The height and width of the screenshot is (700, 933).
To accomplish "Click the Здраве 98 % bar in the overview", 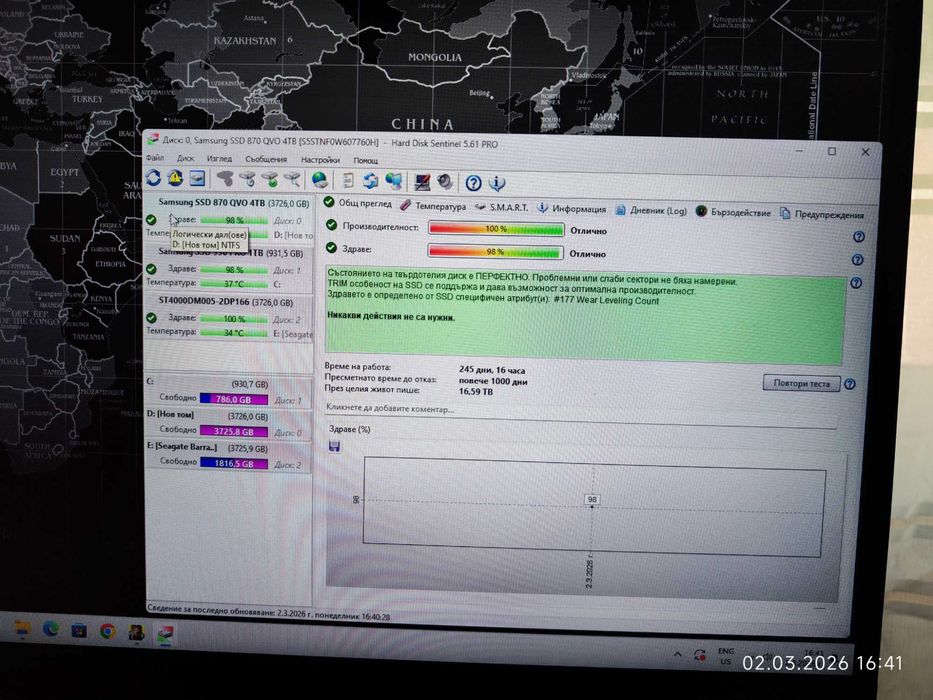I will tap(494, 252).
